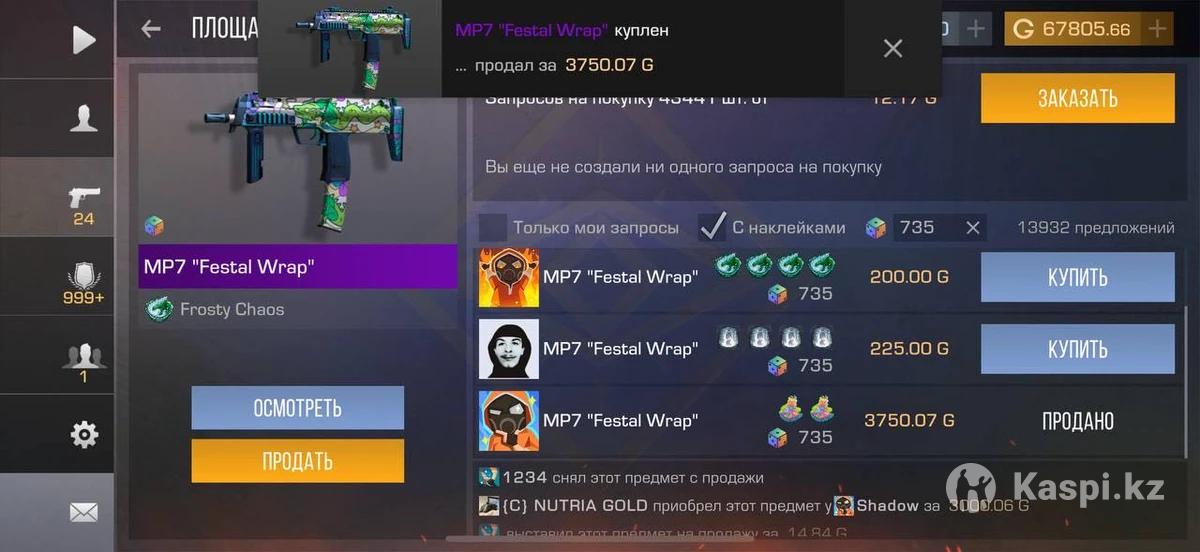Buy the MP7 listed for 200.00 G
Image resolution: width=1200 pixels, height=552 pixels.
(x=1077, y=277)
